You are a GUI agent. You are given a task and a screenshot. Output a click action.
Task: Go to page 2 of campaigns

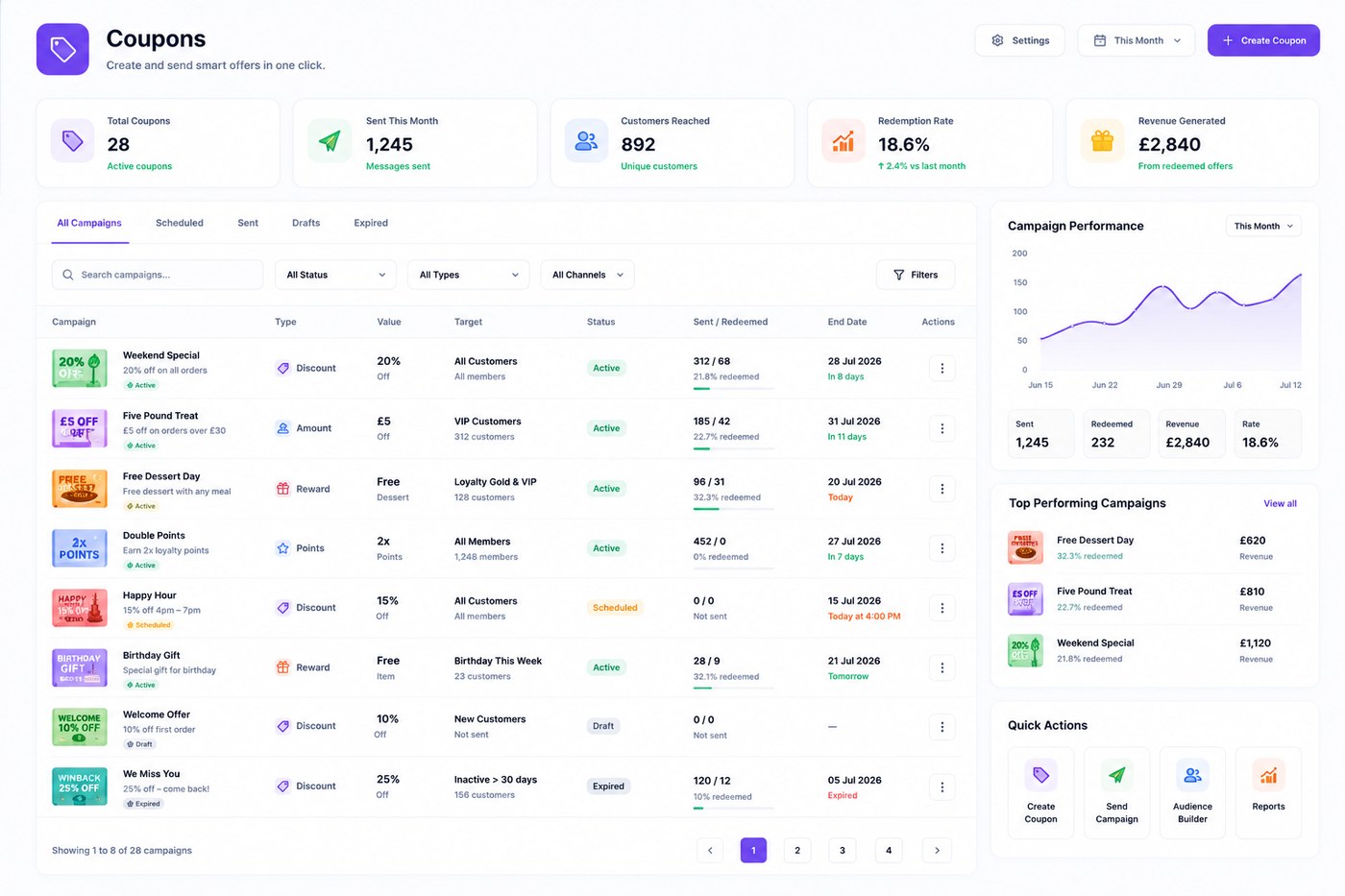click(797, 850)
